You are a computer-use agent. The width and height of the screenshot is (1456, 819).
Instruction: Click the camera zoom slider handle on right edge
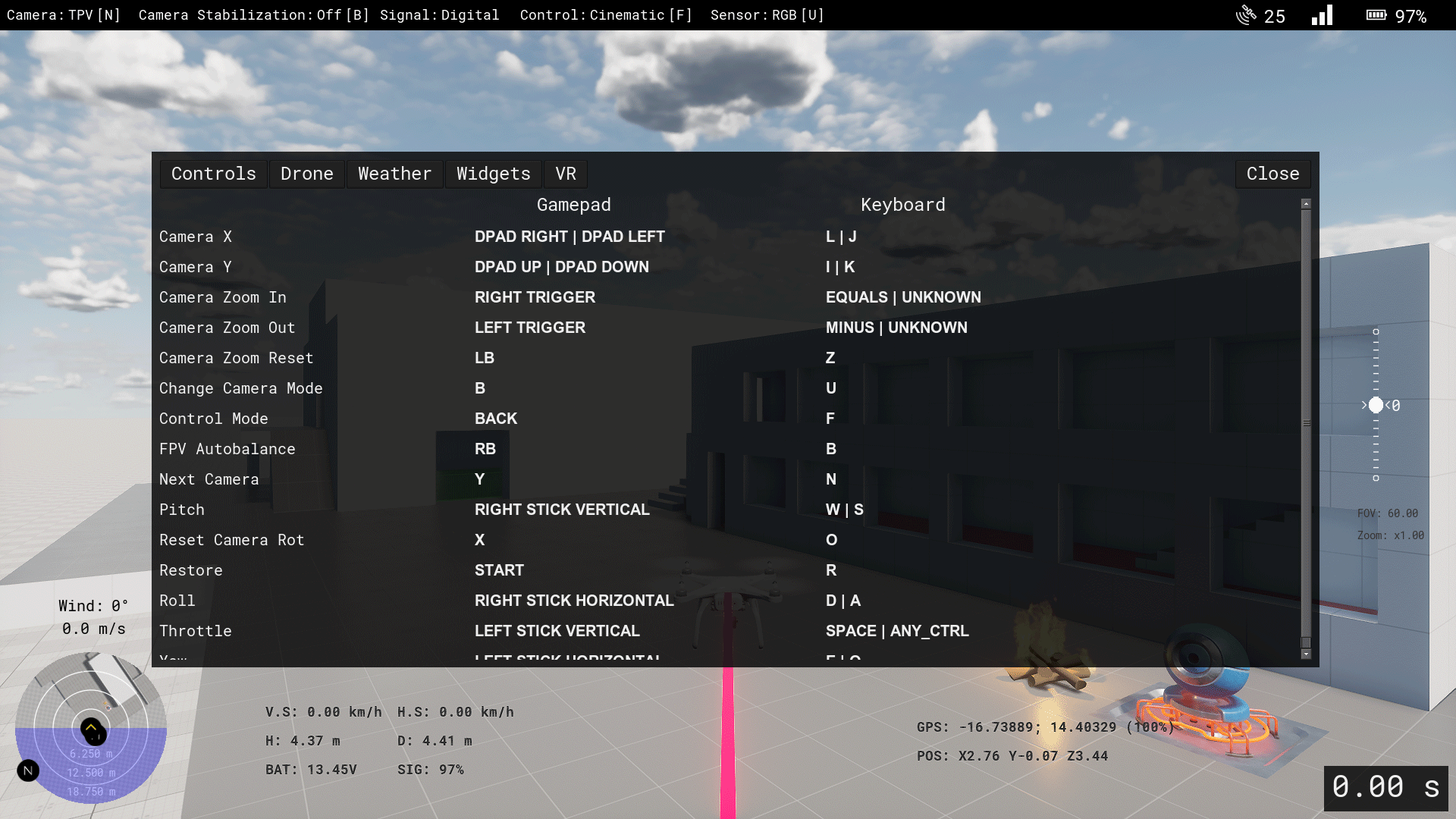point(1377,406)
